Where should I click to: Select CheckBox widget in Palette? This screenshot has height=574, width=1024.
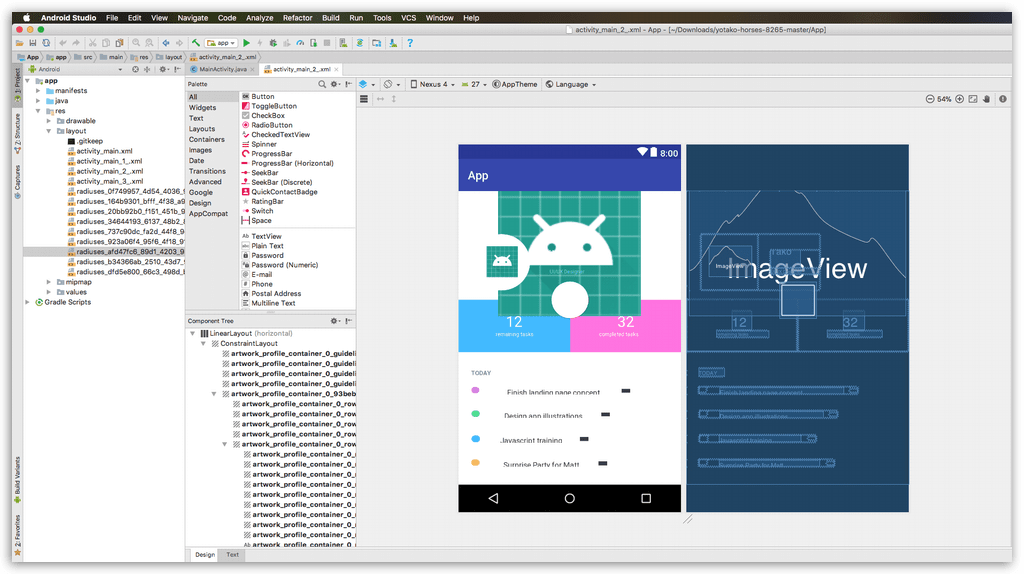coord(267,116)
